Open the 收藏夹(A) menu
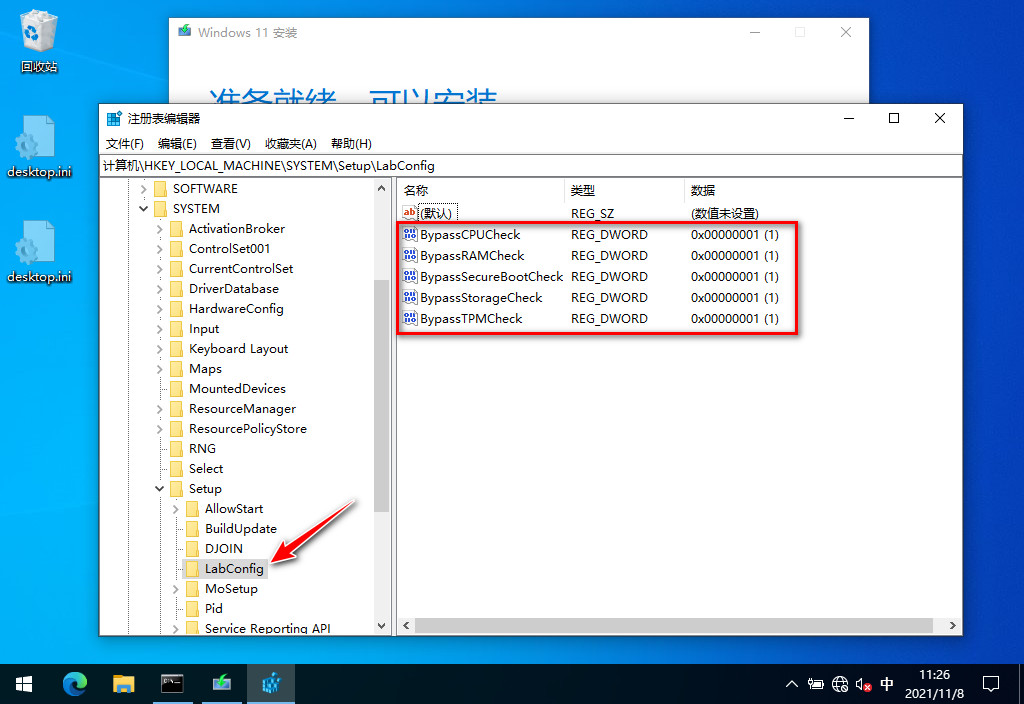This screenshot has height=704, width=1024. [291, 144]
